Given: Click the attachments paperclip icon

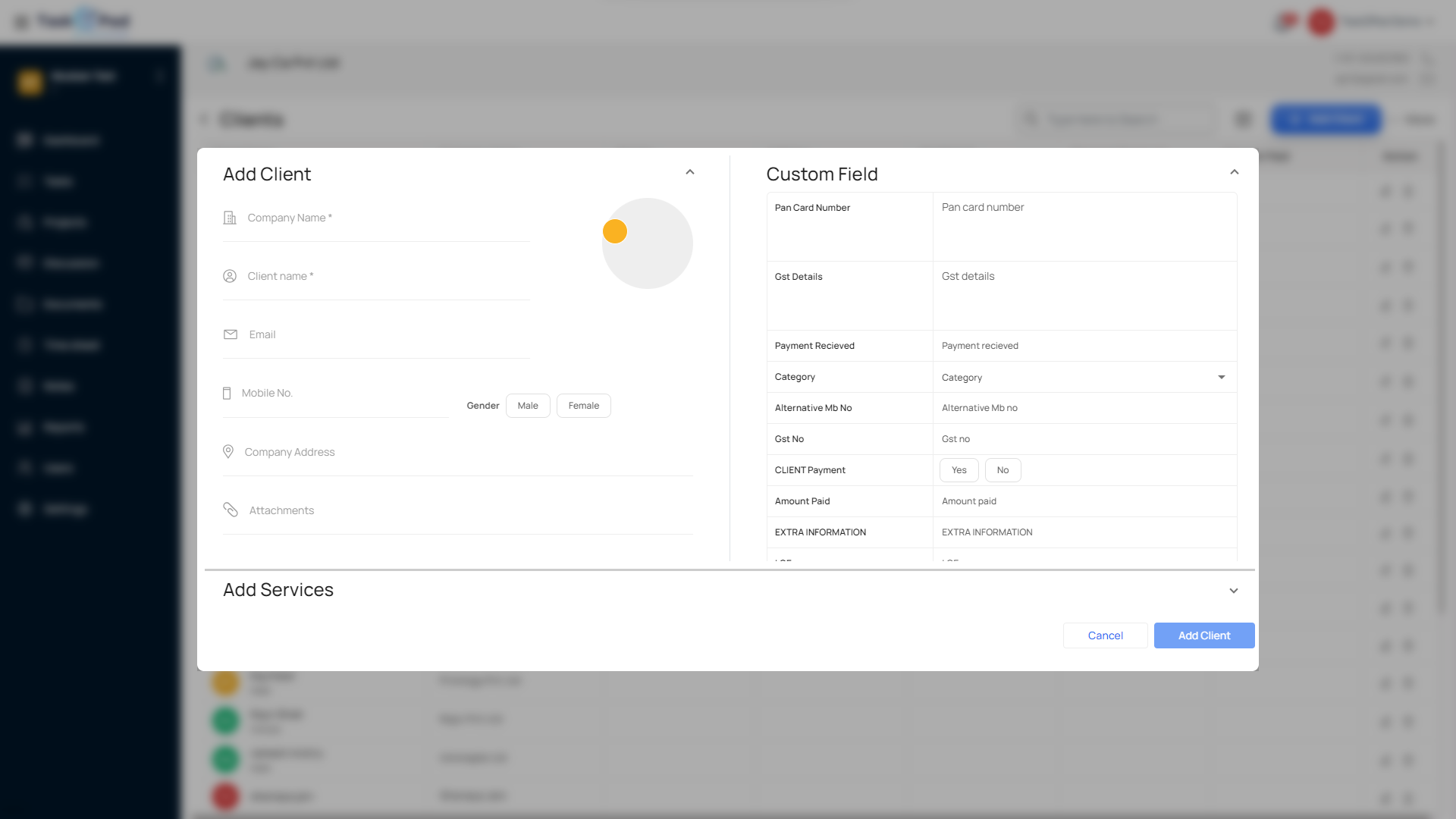Looking at the screenshot, I should pyautogui.click(x=231, y=510).
